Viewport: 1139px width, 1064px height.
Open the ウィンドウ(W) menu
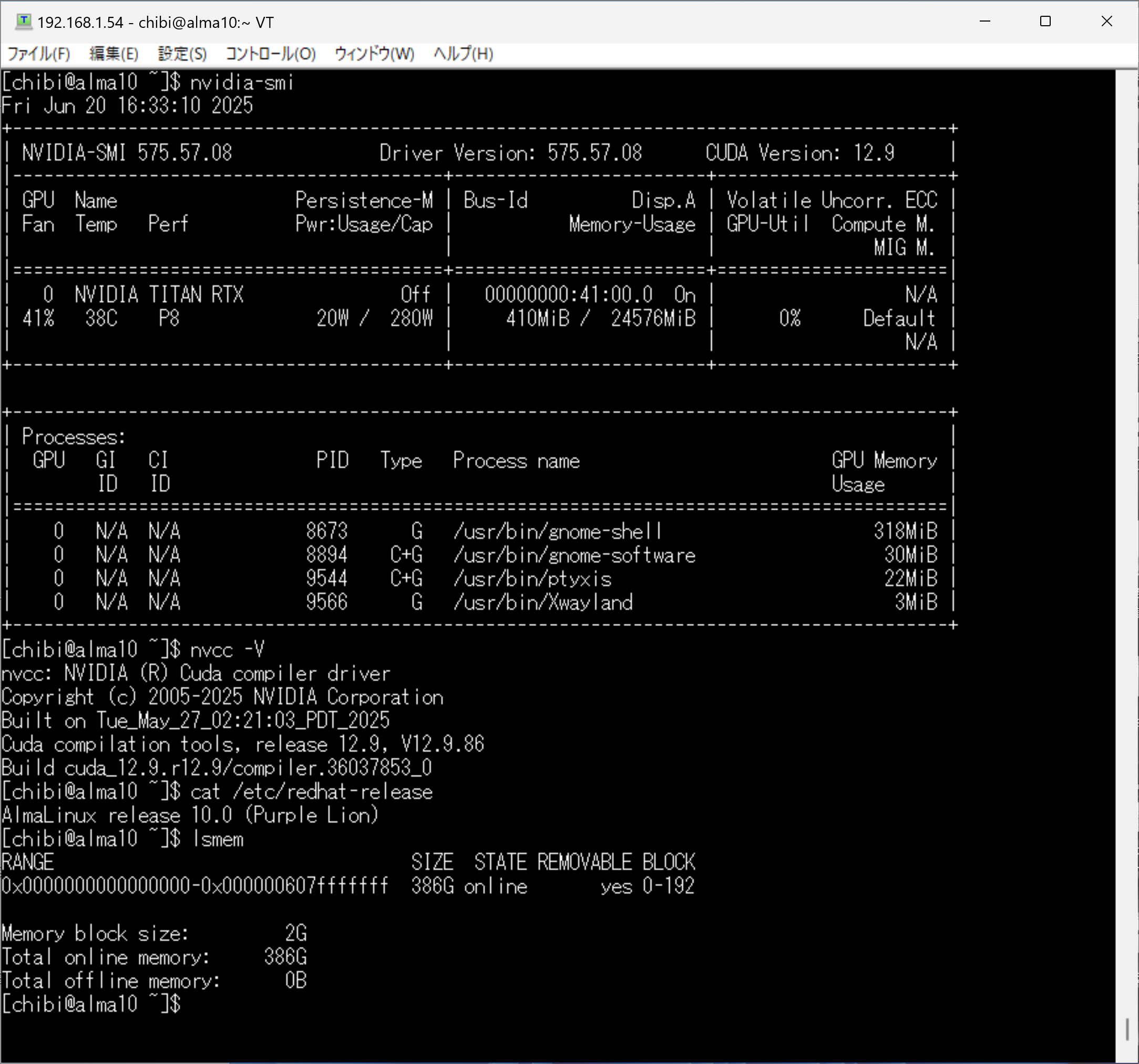coord(374,54)
